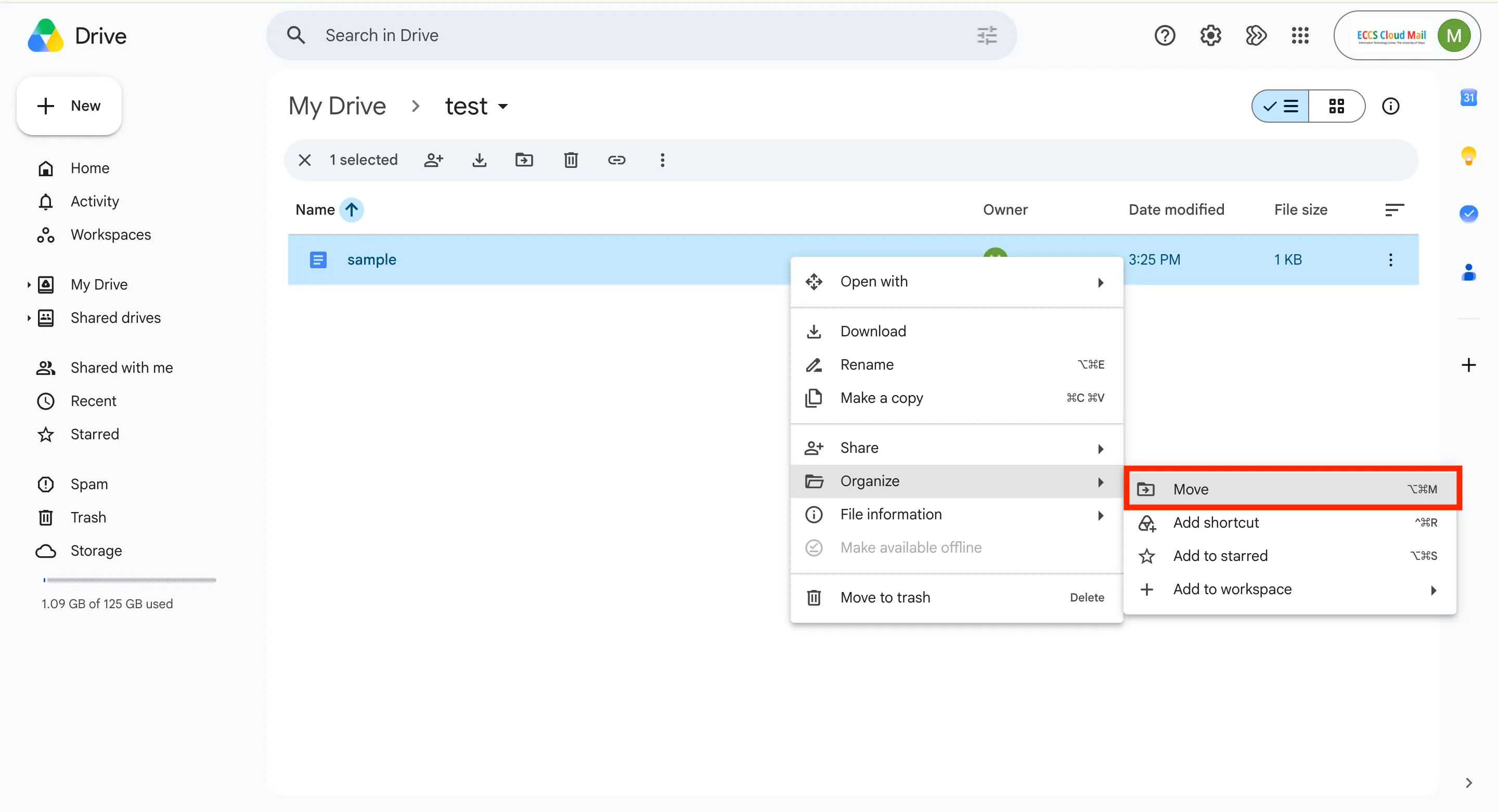Click the Date modified column header
This screenshot has width=1498, height=812.
pyautogui.click(x=1177, y=210)
